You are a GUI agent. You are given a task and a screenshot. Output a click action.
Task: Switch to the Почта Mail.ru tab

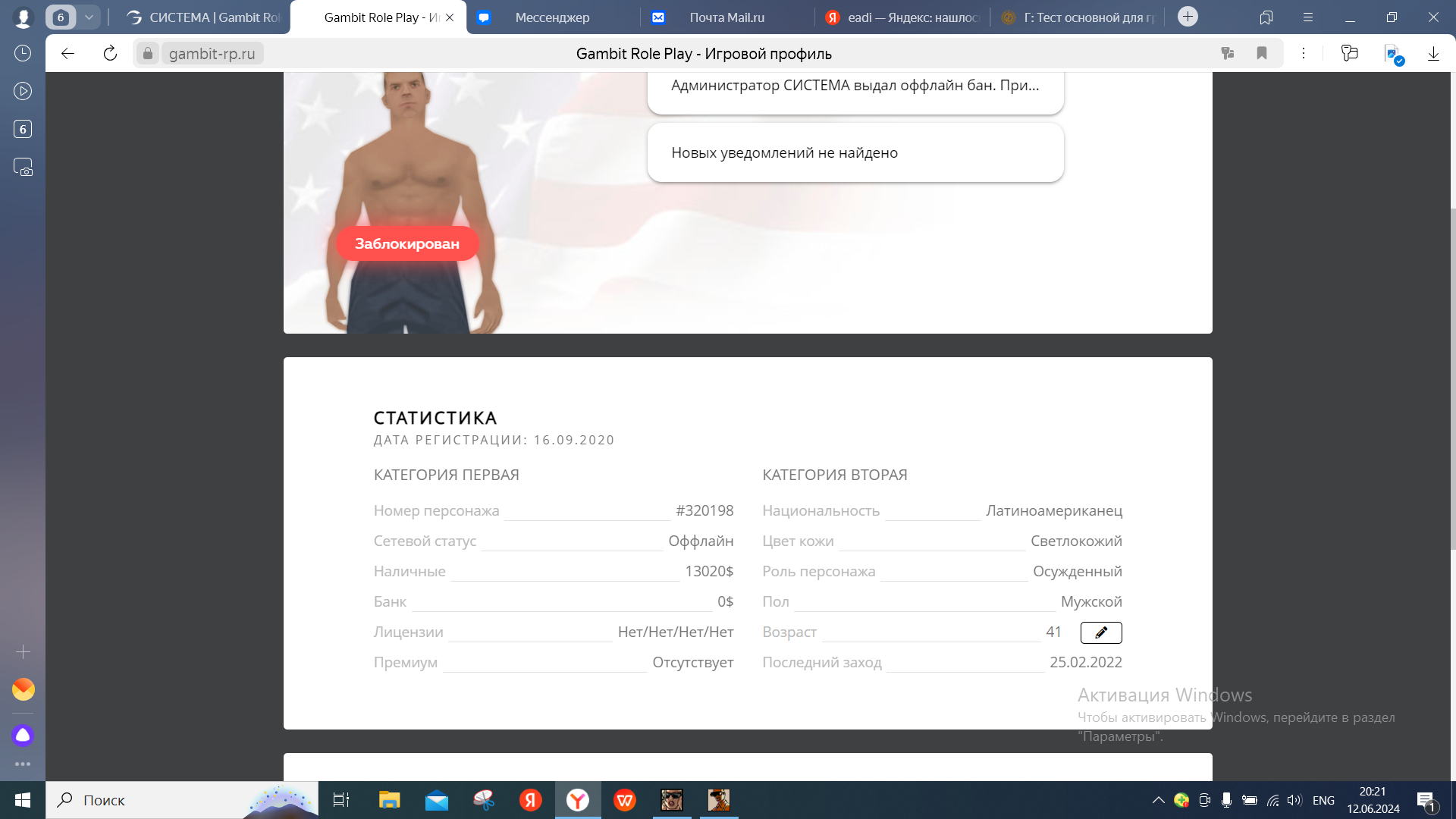point(726,17)
